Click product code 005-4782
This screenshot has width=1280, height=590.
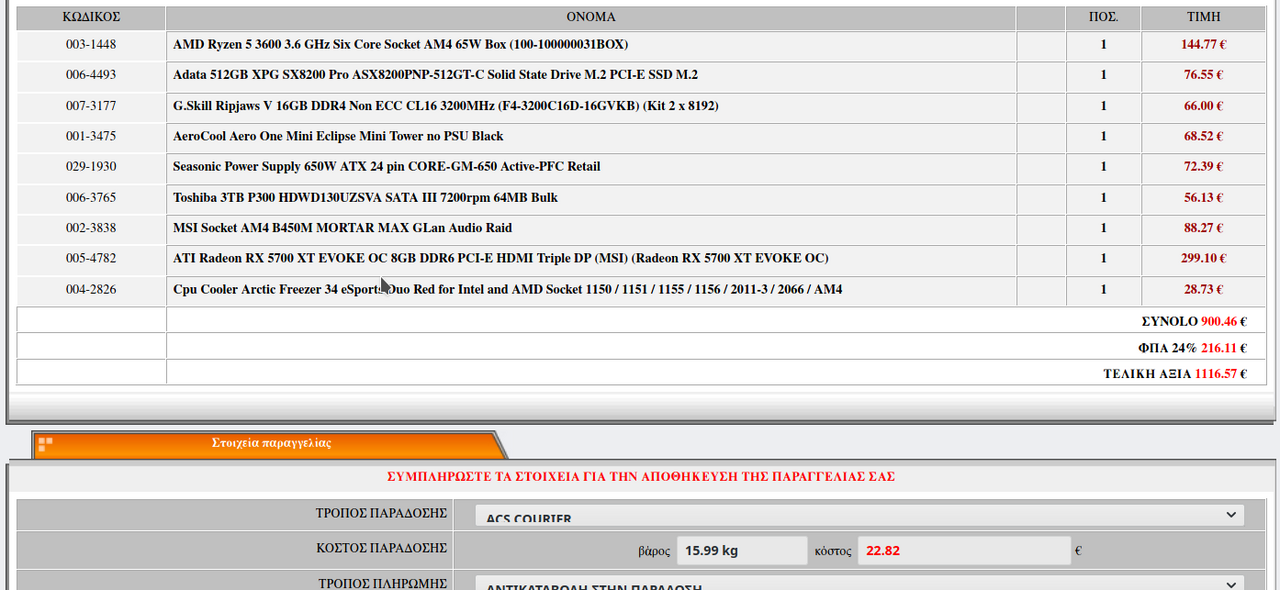[x=91, y=259]
